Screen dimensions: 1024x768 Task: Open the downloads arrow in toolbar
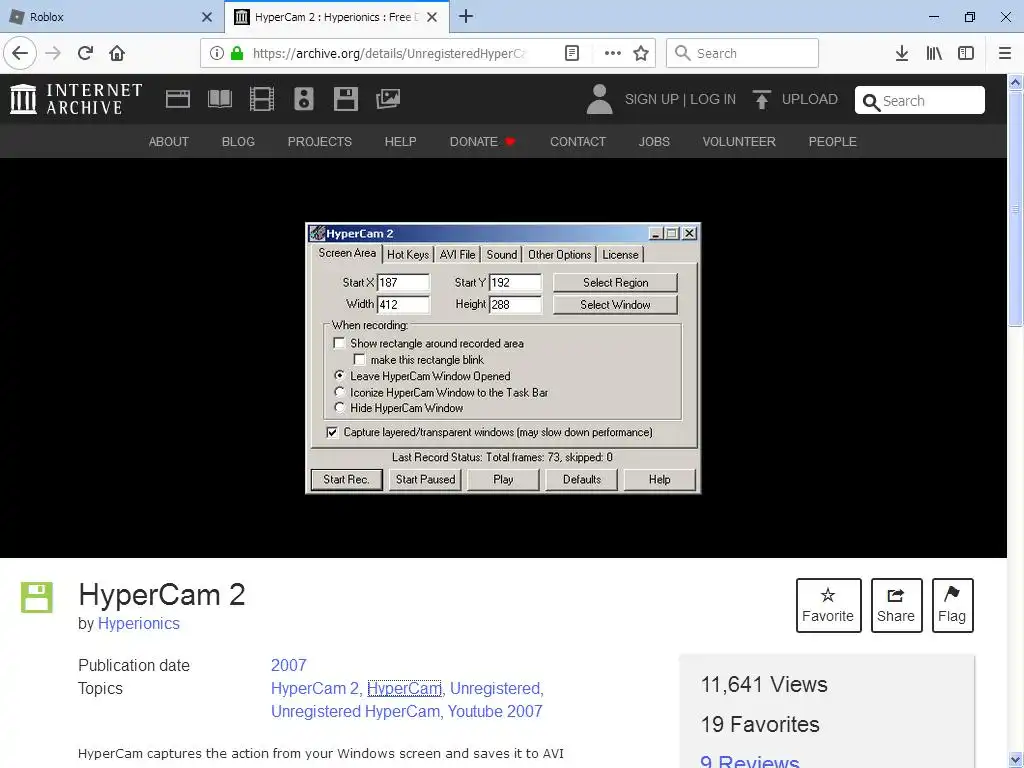coord(901,53)
